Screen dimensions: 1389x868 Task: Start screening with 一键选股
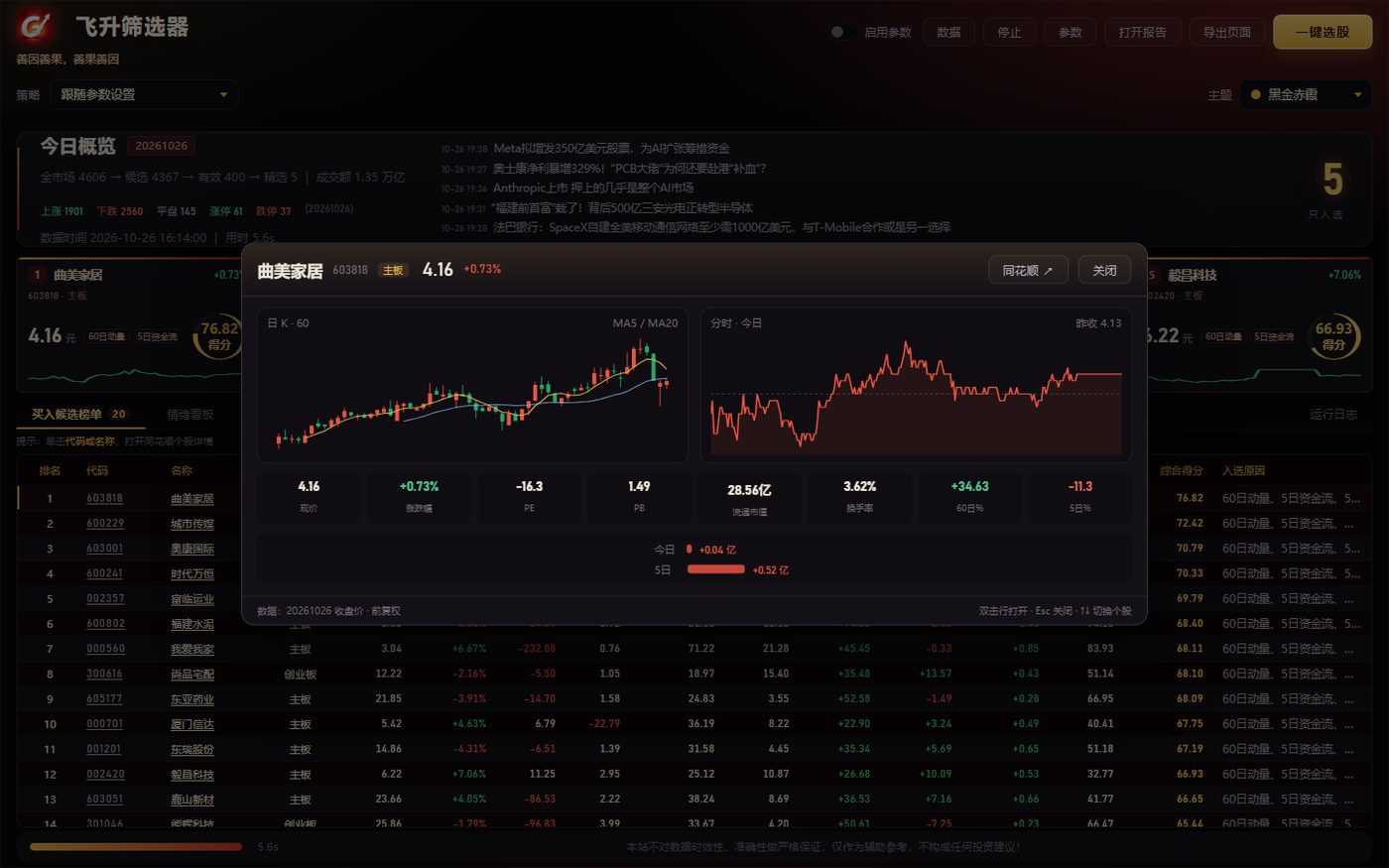point(1323,32)
